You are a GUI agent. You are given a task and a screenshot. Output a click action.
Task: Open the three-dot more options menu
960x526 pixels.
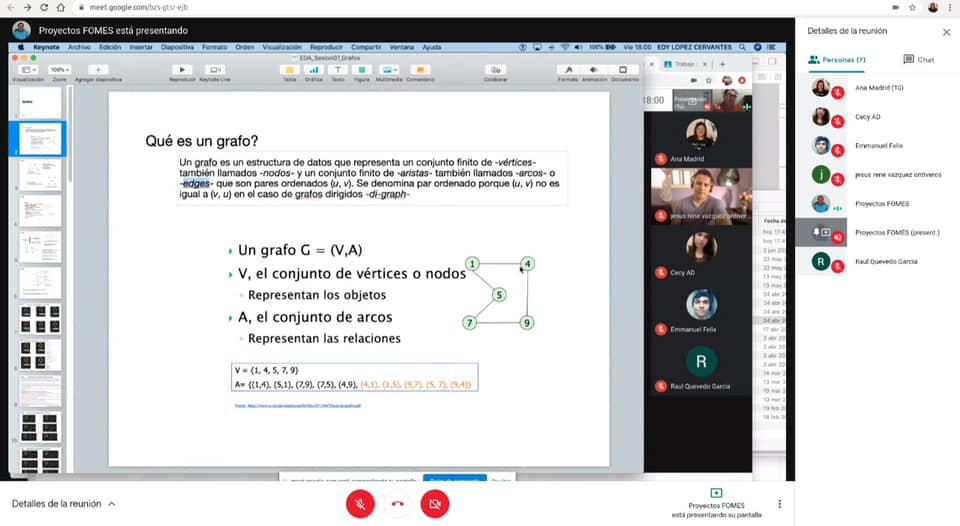tap(779, 504)
